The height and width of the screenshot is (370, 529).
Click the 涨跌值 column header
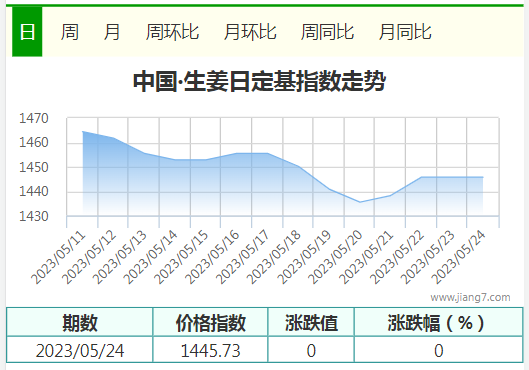point(311,322)
